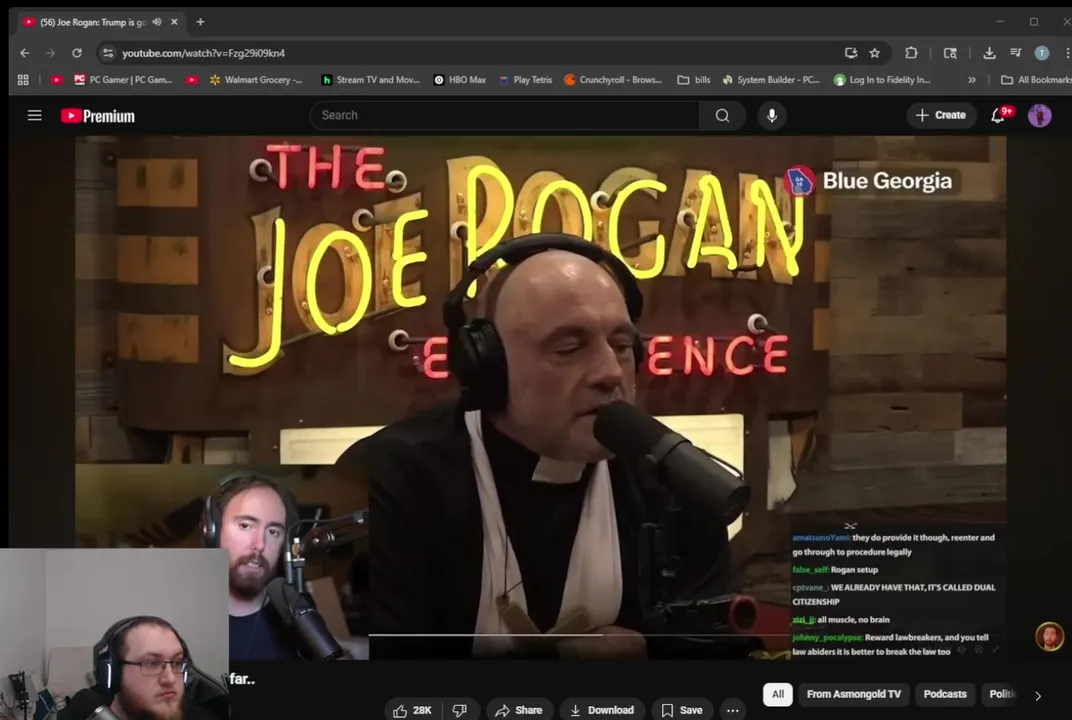The height and width of the screenshot is (720, 1072).
Task: Select the Podcasts filter chip
Action: pos(945,694)
